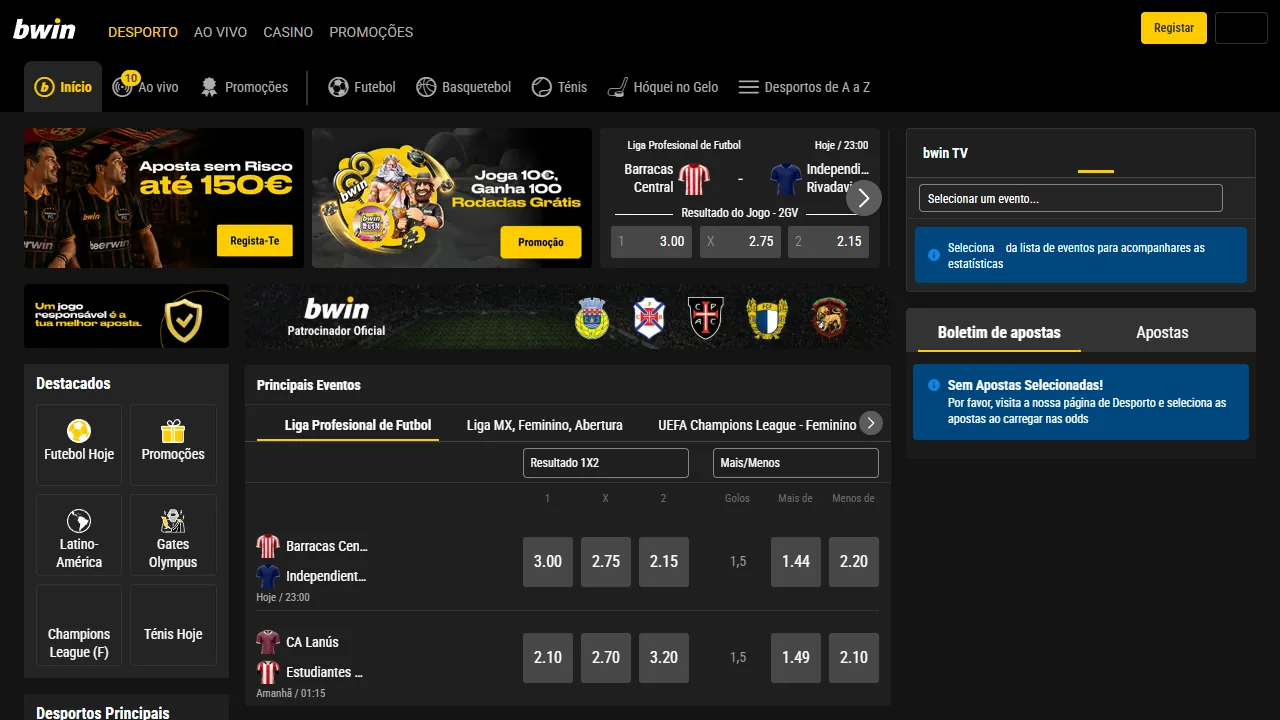This screenshot has height=720, width=1280.
Task: Select 2.70 draw odds in CA Lanús row
Action: [x=606, y=658]
